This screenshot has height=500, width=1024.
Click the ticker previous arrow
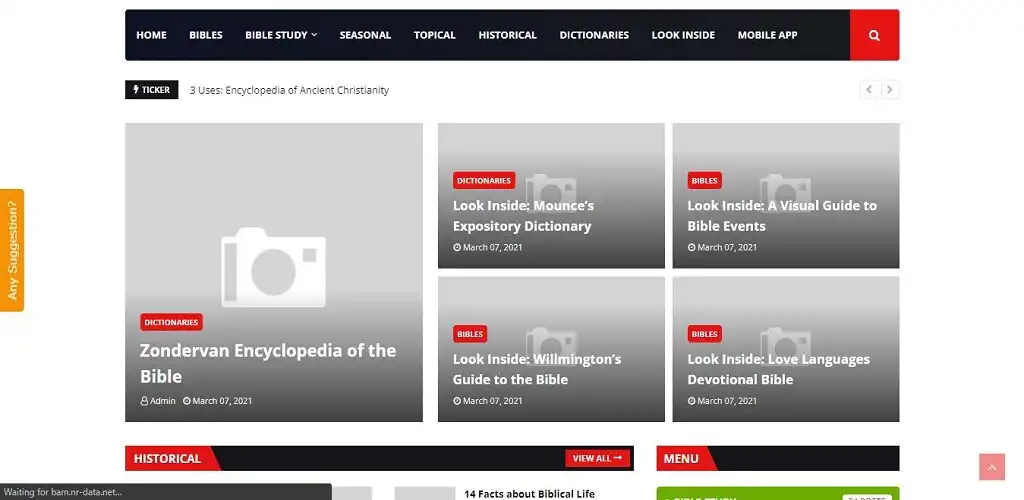pyautogui.click(x=868, y=90)
